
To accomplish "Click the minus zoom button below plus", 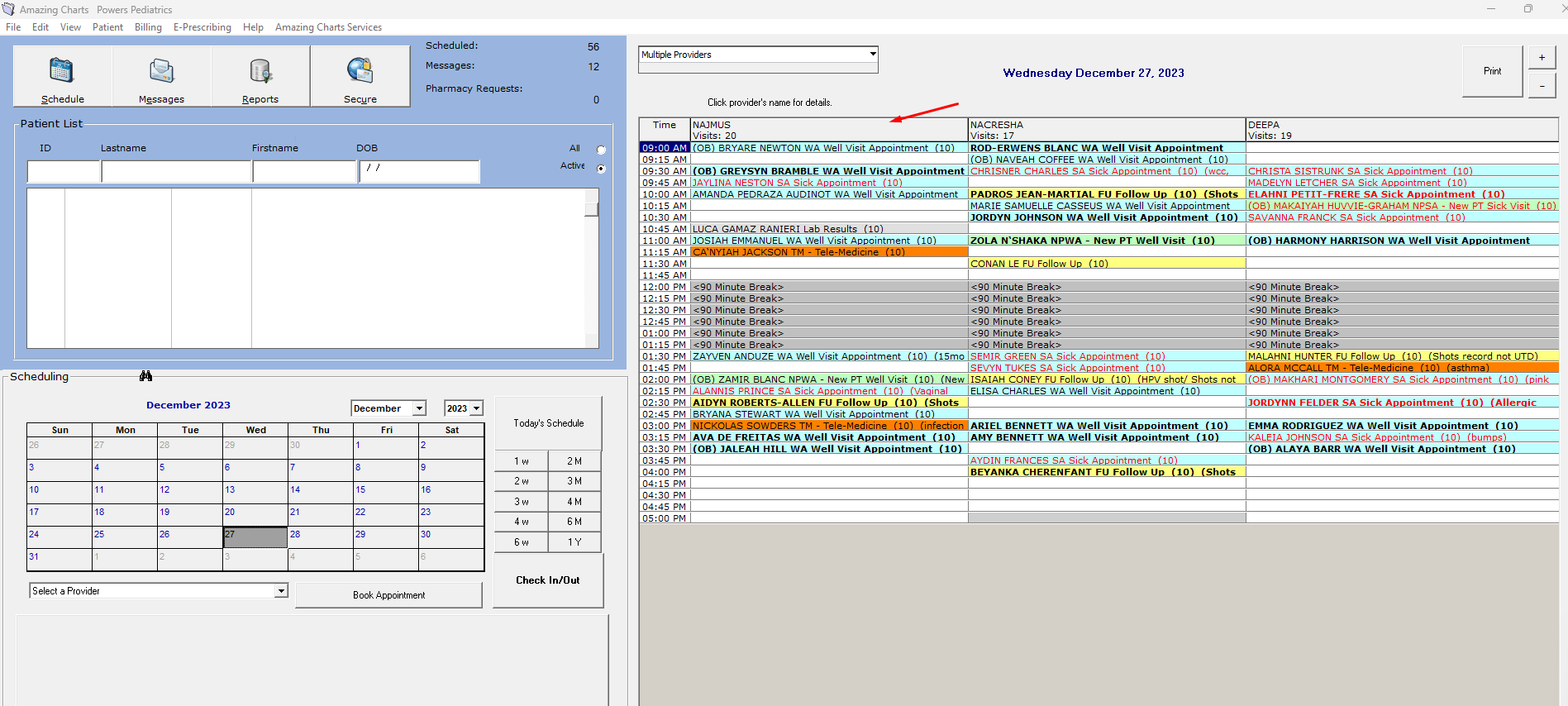I will click(1542, 86).
